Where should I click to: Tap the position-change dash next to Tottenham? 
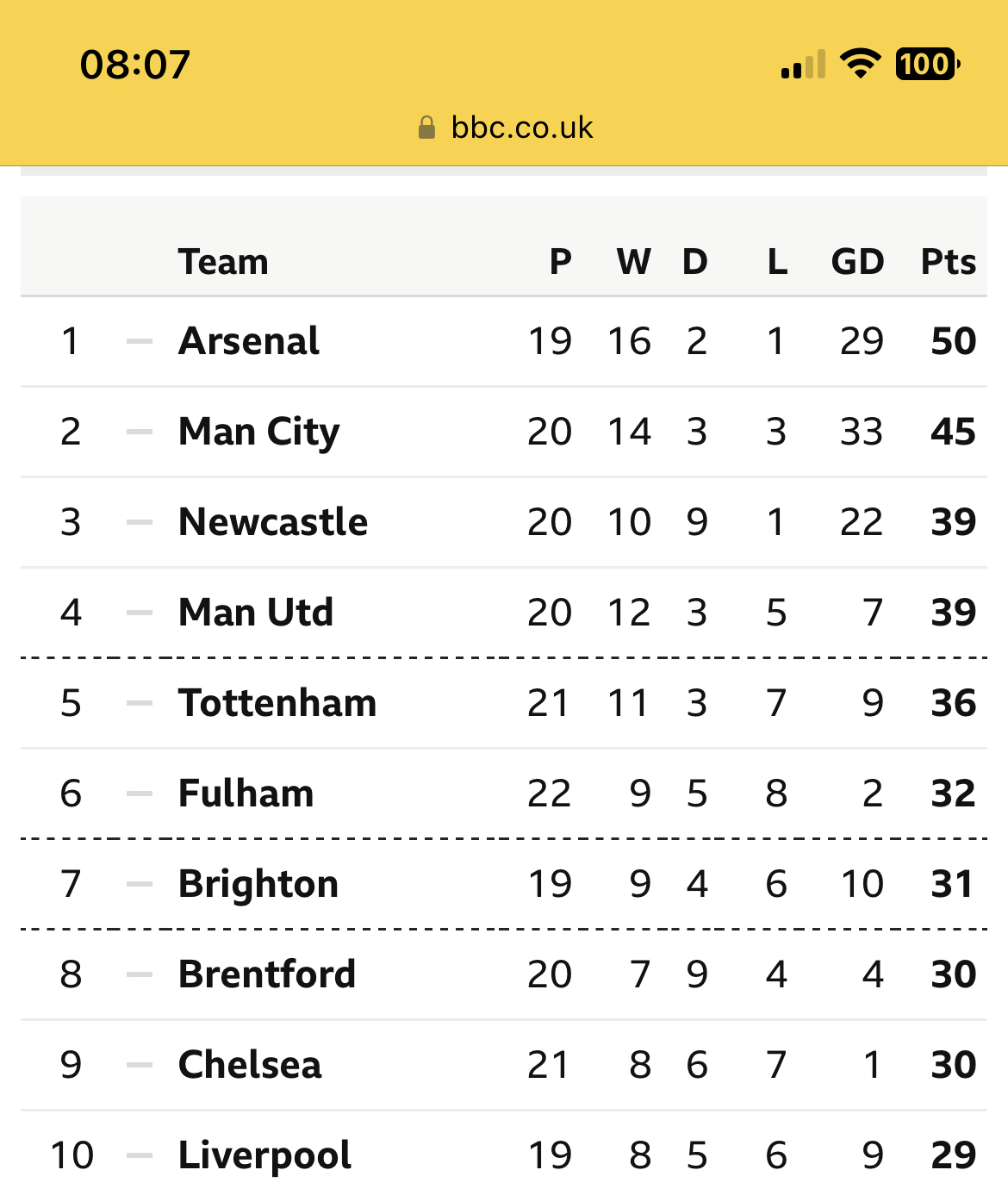[140, 703]
